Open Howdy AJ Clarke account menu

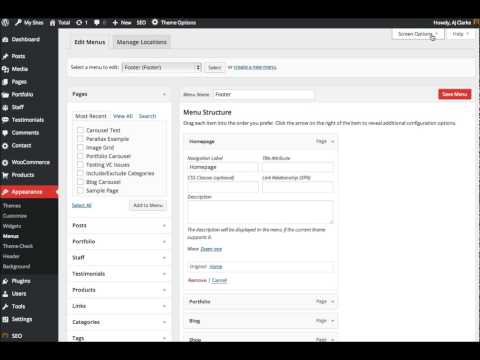click(x=456, y=22)
